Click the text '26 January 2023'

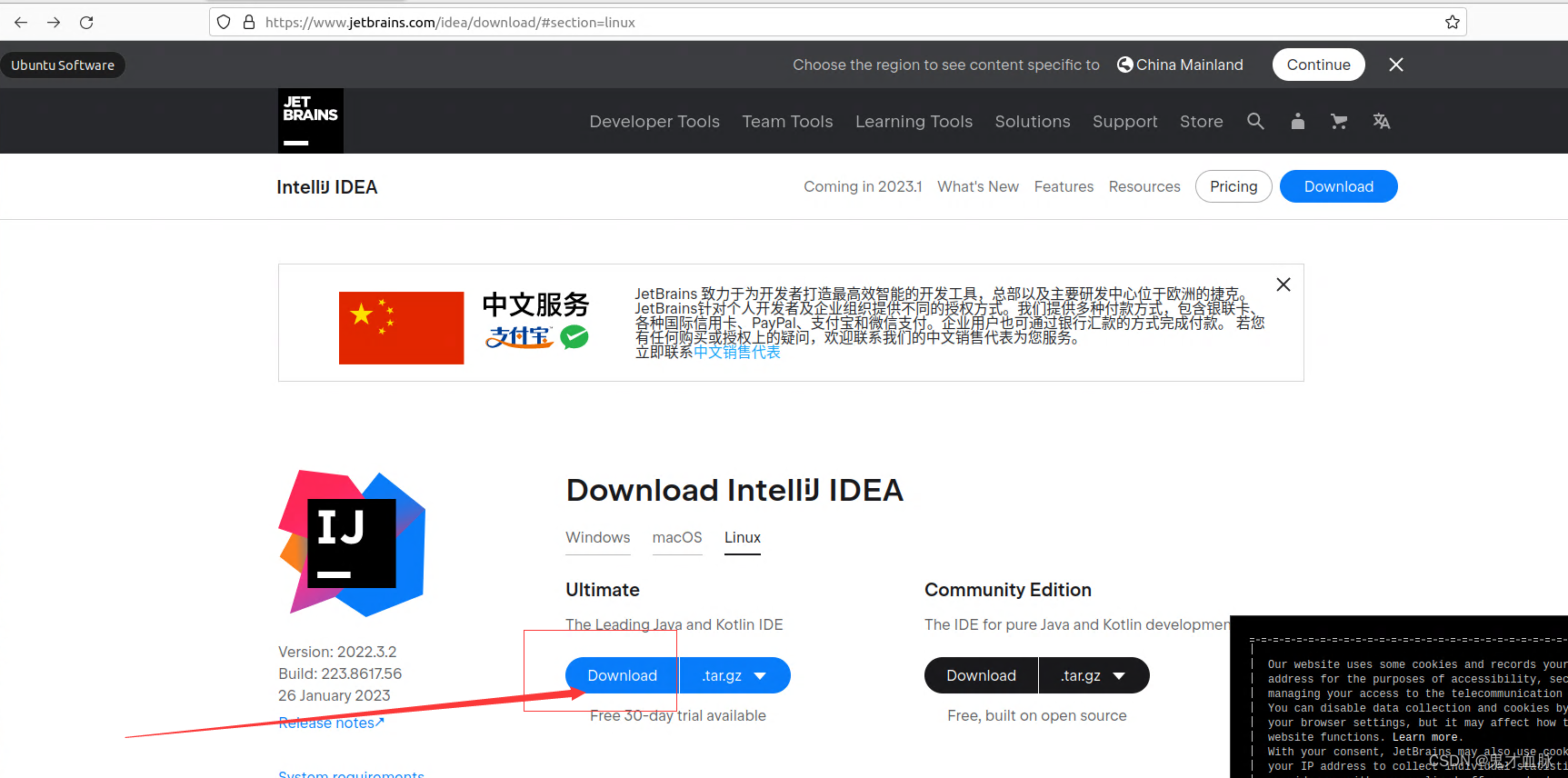(334, 695)
